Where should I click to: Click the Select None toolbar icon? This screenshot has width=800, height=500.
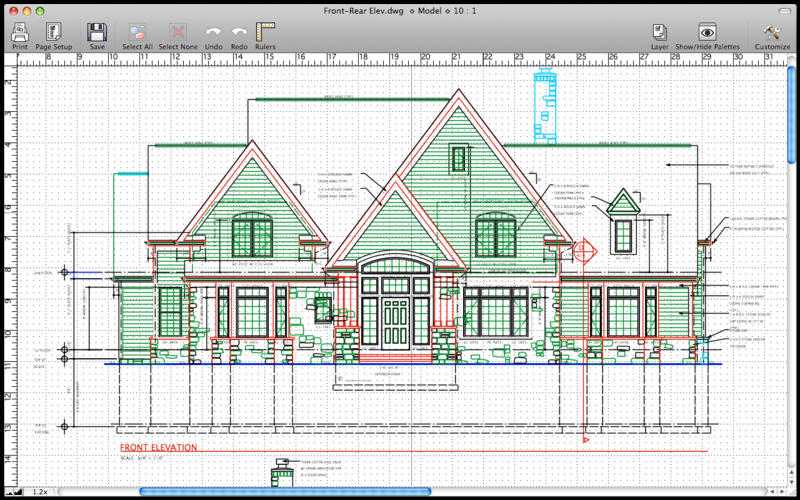178,32
